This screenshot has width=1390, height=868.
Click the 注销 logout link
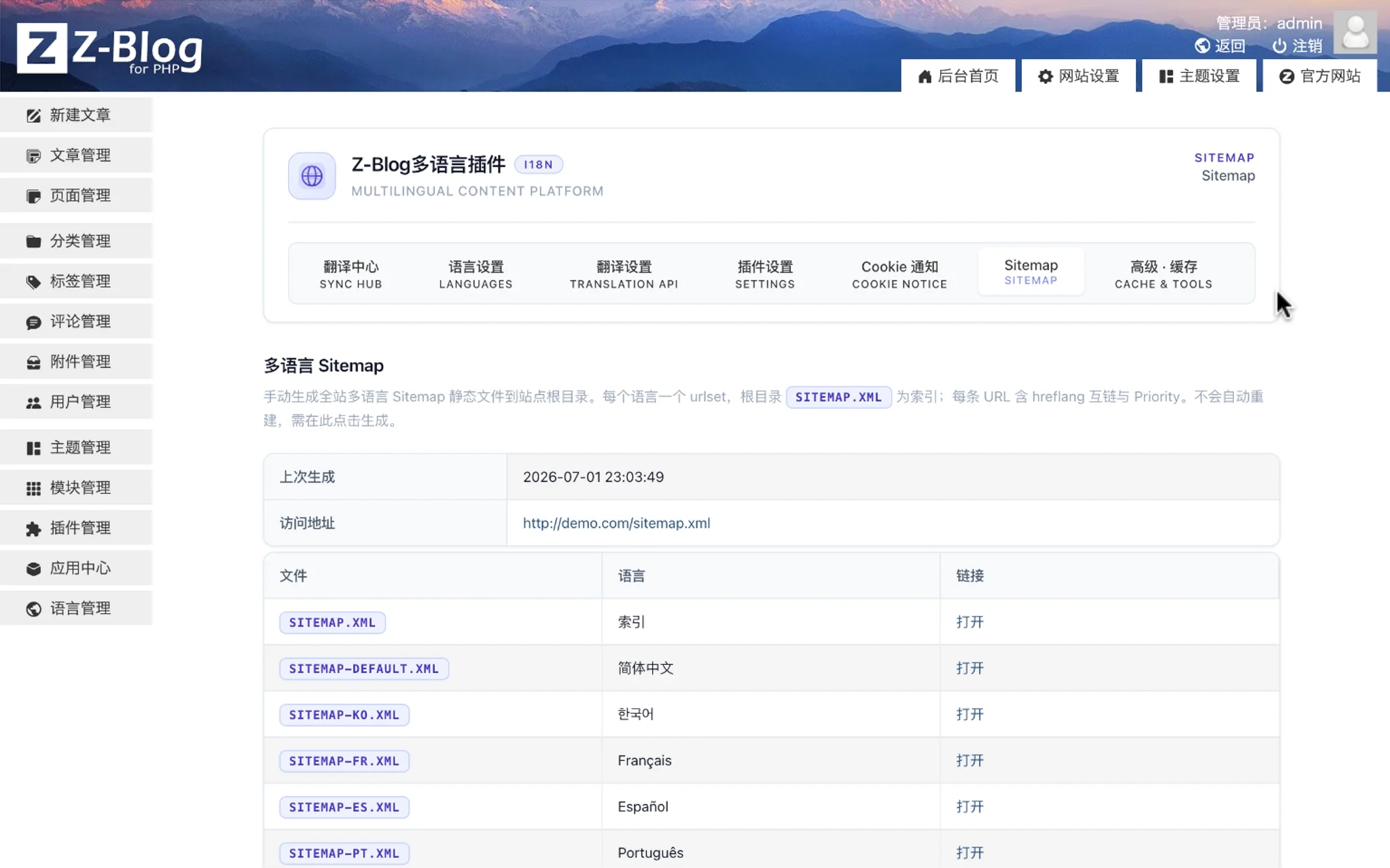1297,46
